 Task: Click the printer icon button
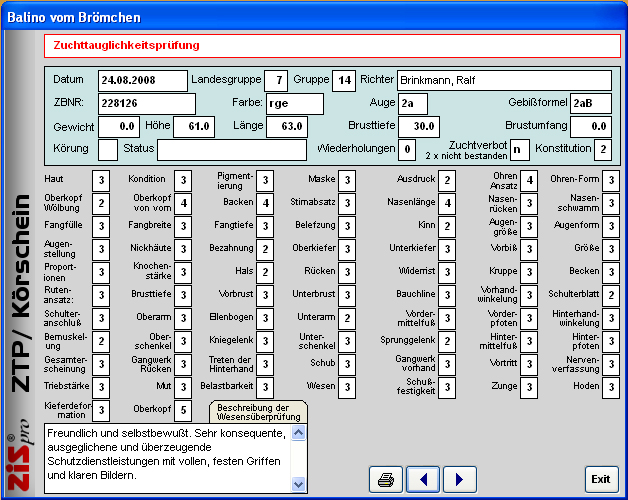pyautogui.click(x=385, y=479)
